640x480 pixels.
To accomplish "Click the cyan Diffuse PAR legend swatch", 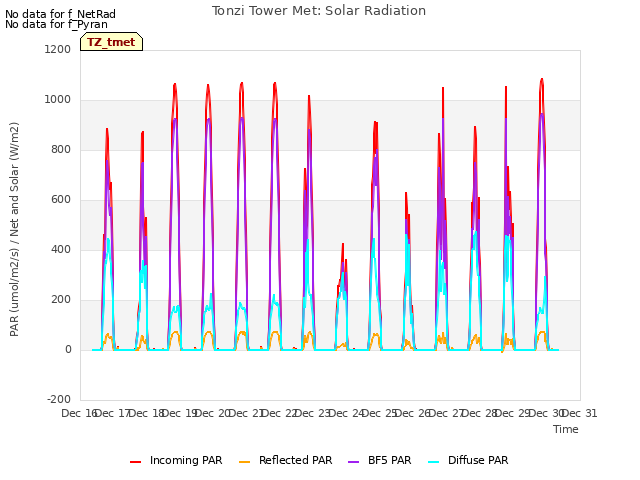I will point(434,462).
